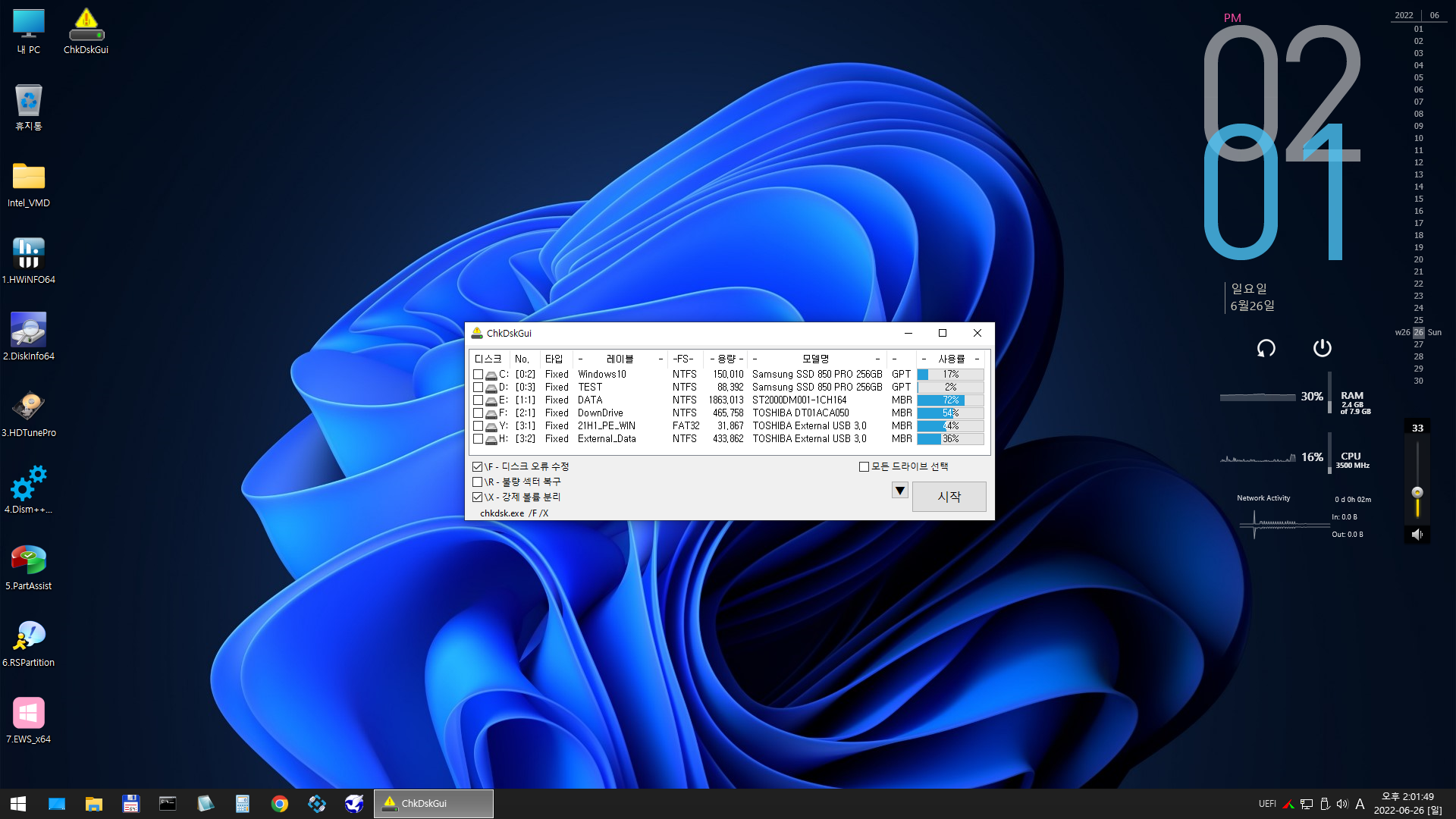Expand the dropdown arrow next to 시작
Image resolution: width=1456 pixels, height=819 pixels.
point(900,491)
